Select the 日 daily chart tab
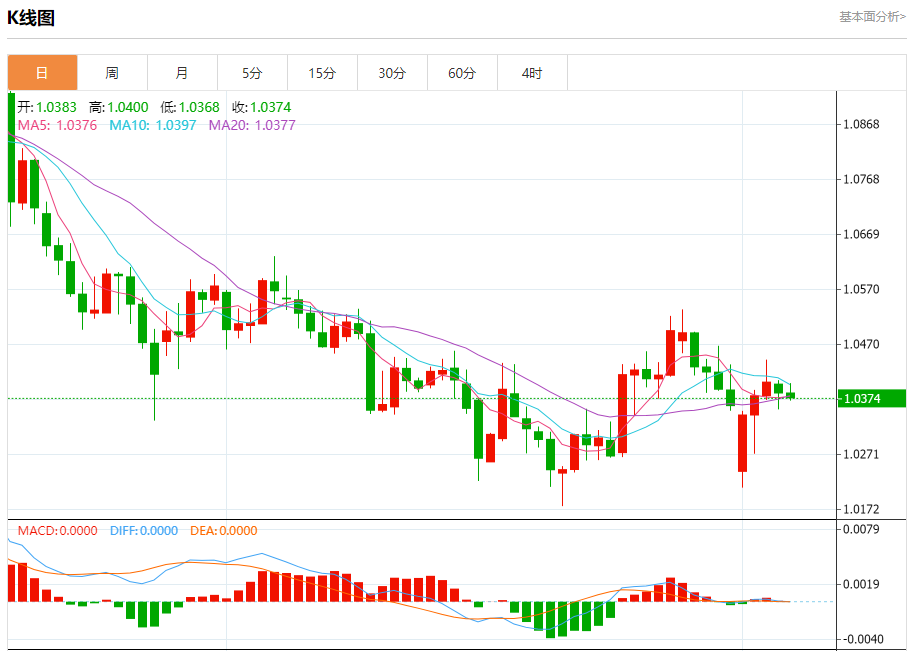The image size is (910, 651). tap(42, 73)
